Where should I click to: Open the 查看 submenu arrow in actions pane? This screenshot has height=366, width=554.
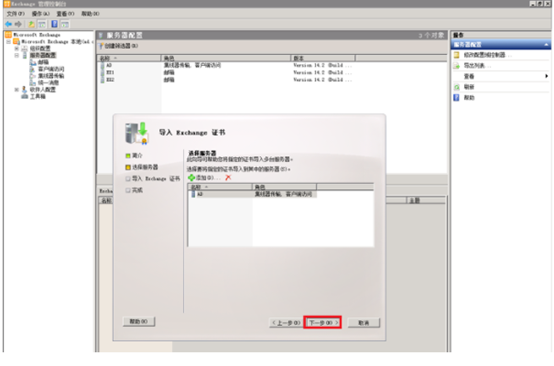546,76
